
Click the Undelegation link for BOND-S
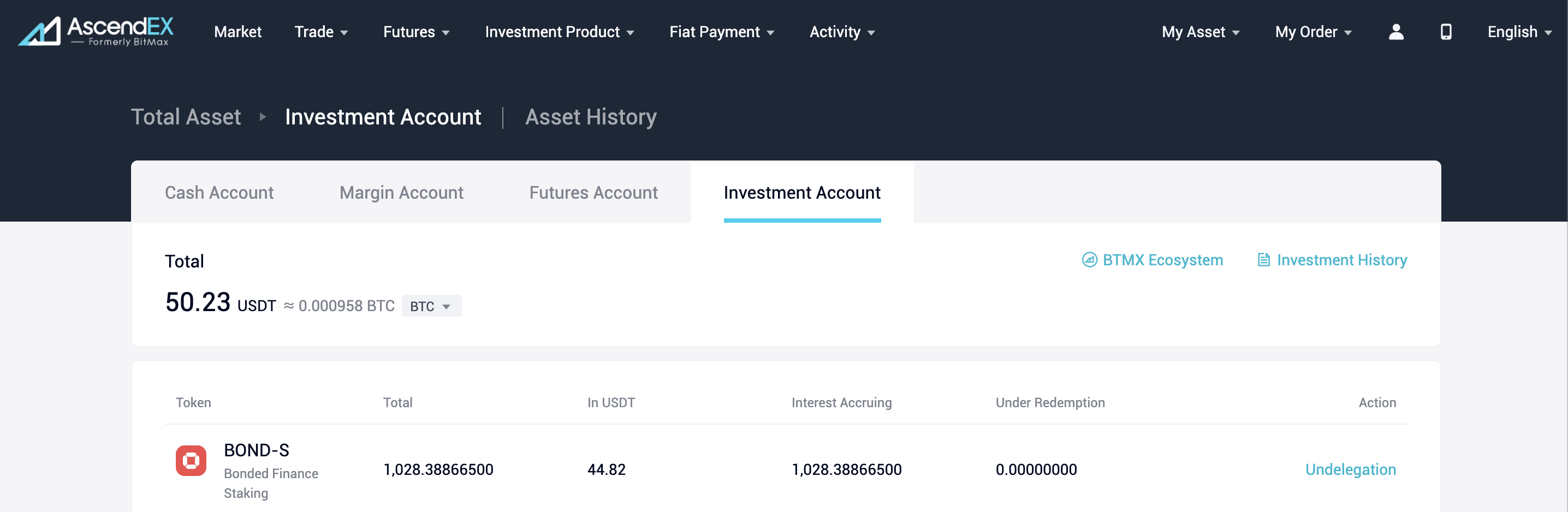coord(1350,469)
